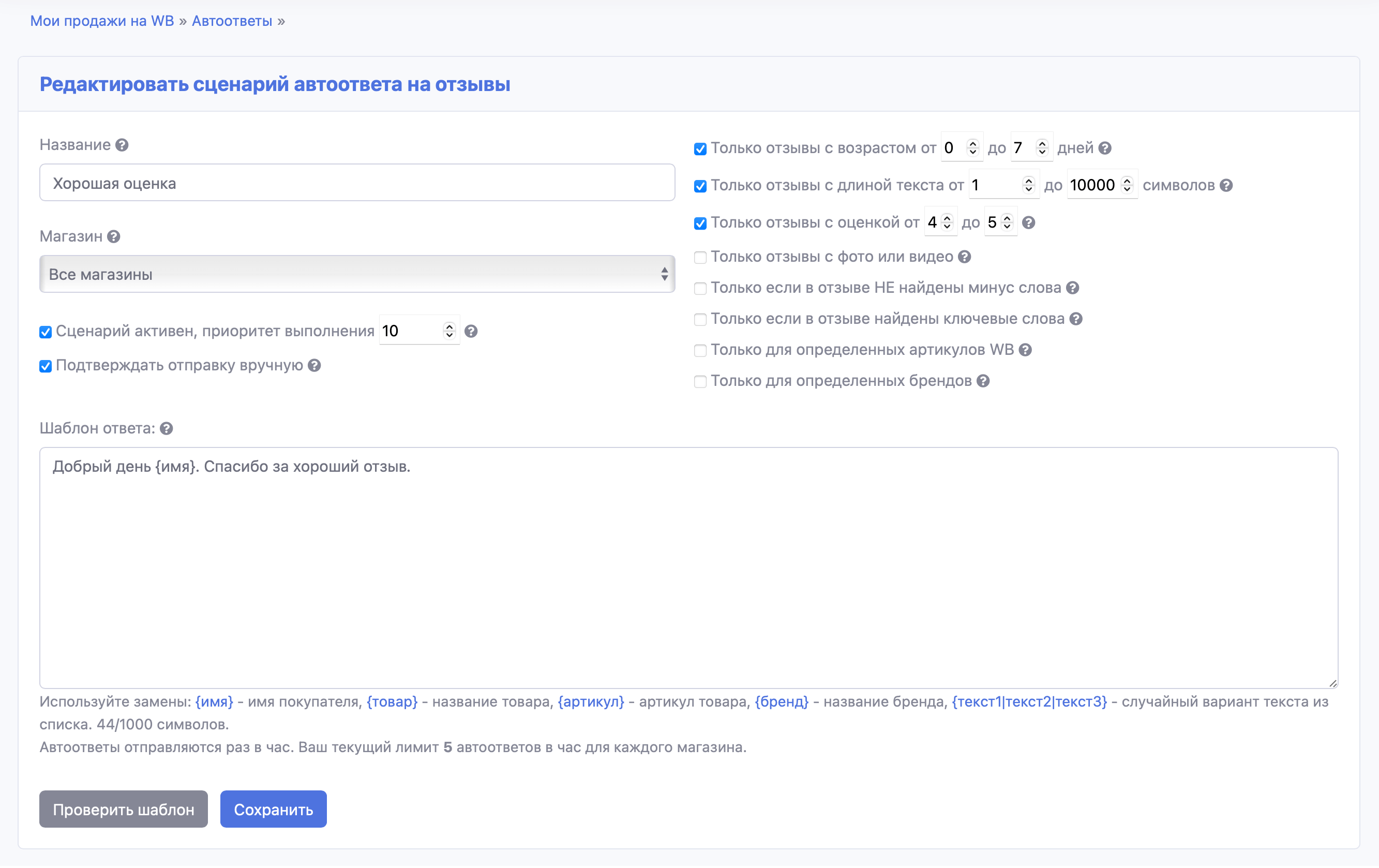Show help for Подтверждать отправку вручную

[314, 365]
